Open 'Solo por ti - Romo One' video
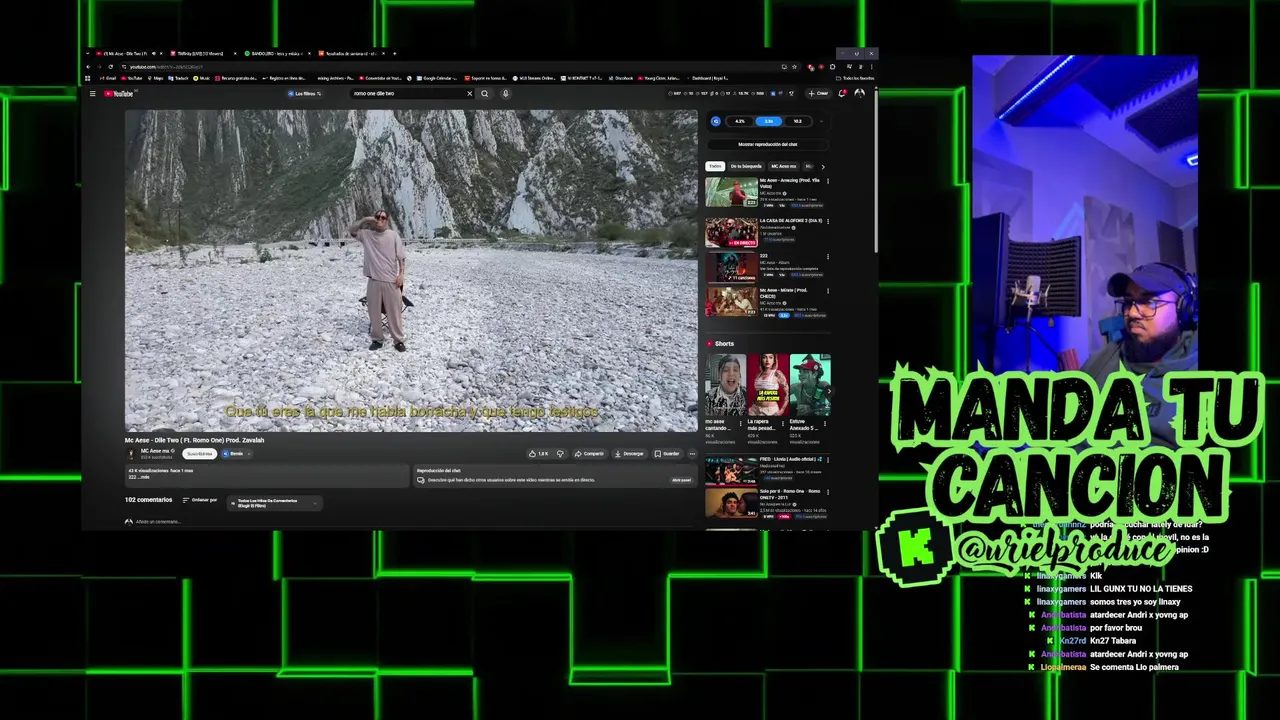The image size is (1280, 720). (x=732, y=502)
